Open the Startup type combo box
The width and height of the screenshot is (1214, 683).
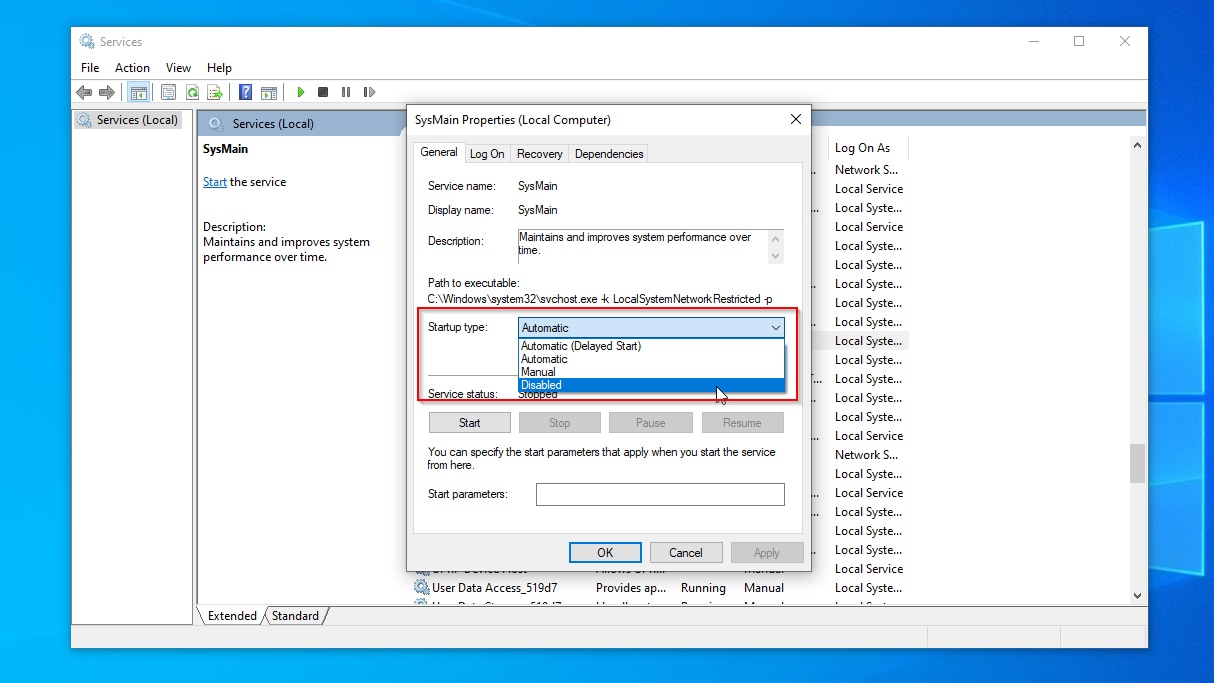[x=651, y=328]
